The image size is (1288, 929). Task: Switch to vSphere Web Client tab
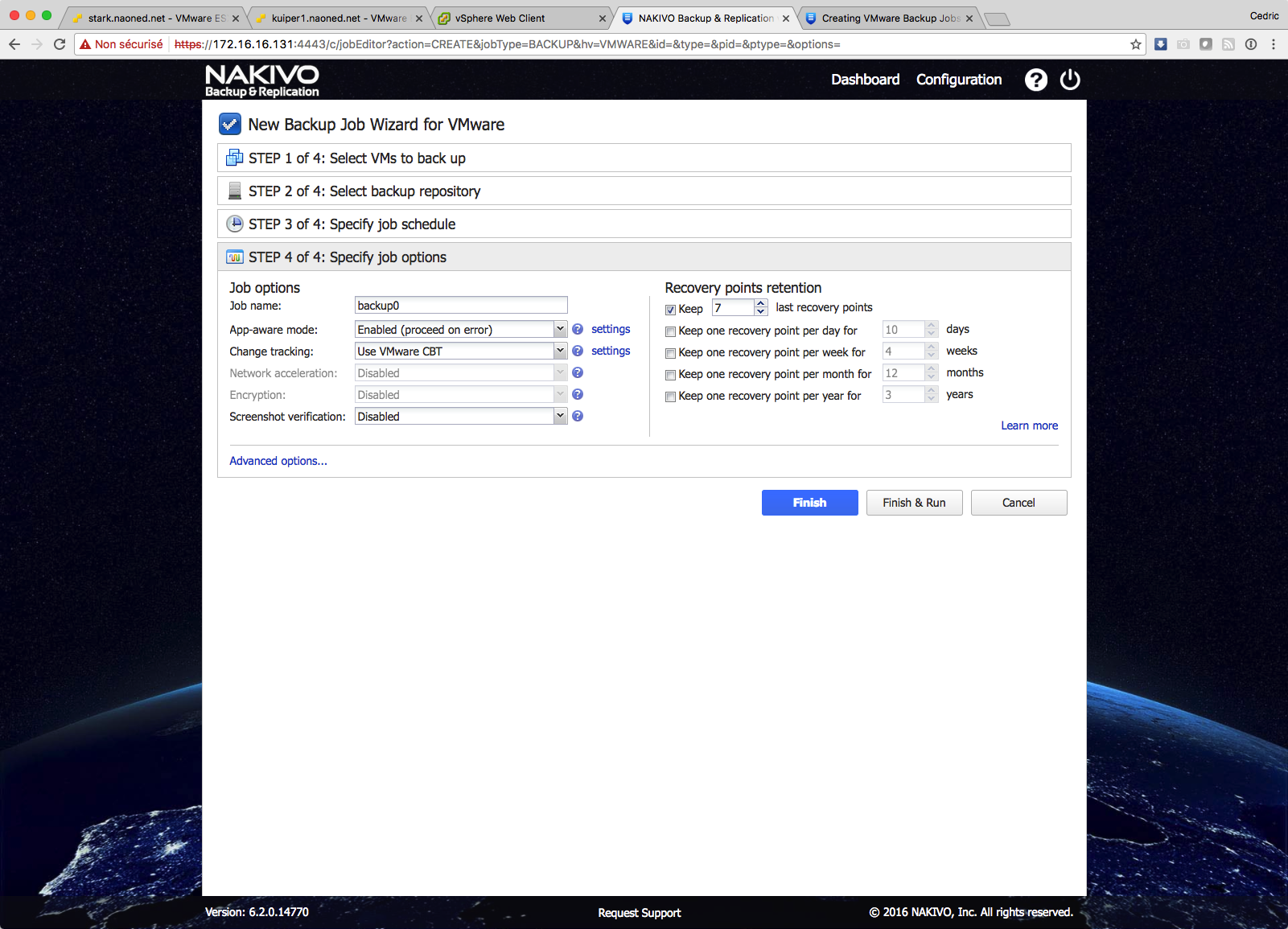[x=500, y=18]
